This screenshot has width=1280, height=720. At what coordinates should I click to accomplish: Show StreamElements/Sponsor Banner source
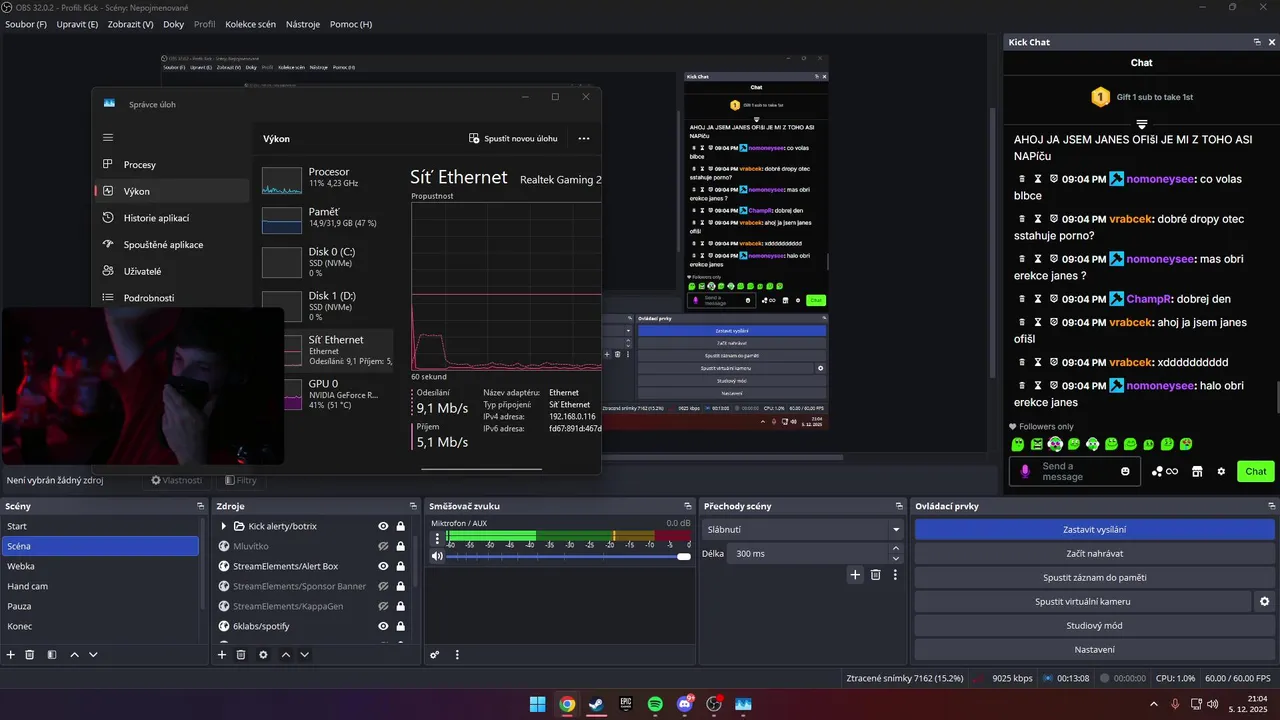click(383, 586)
